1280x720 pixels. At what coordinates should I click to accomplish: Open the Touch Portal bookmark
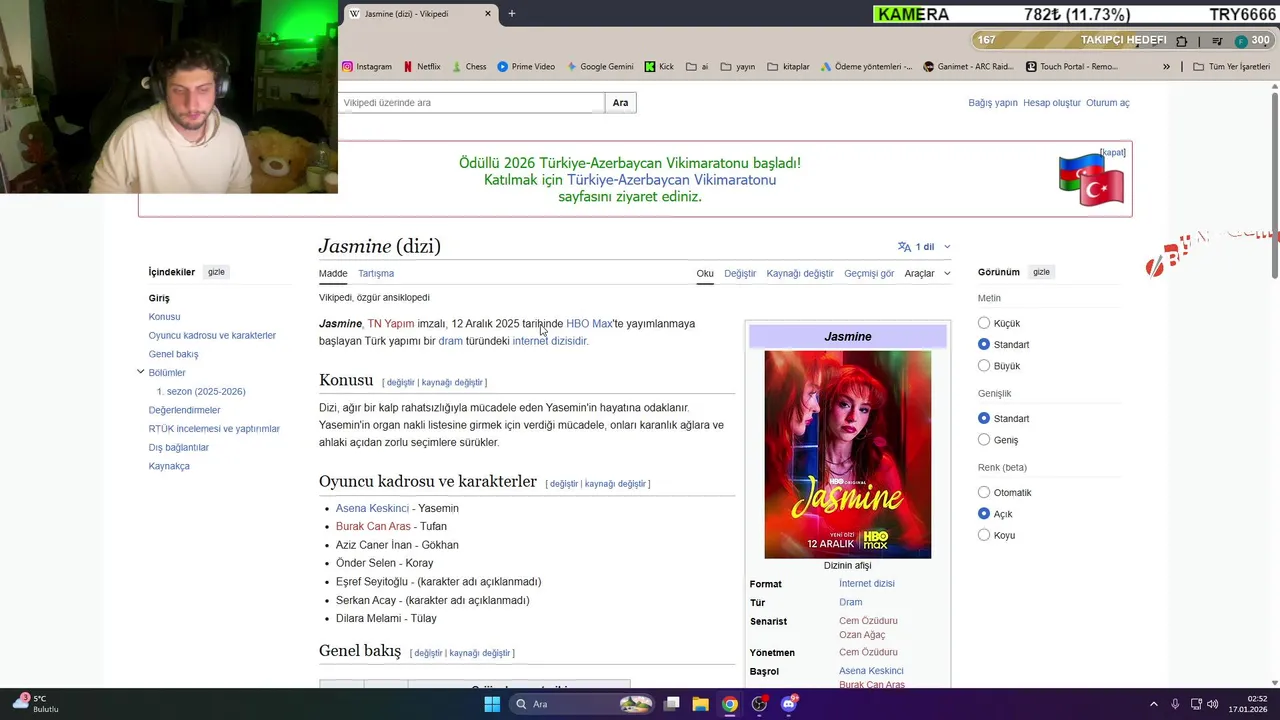[x=1072, y=67]
